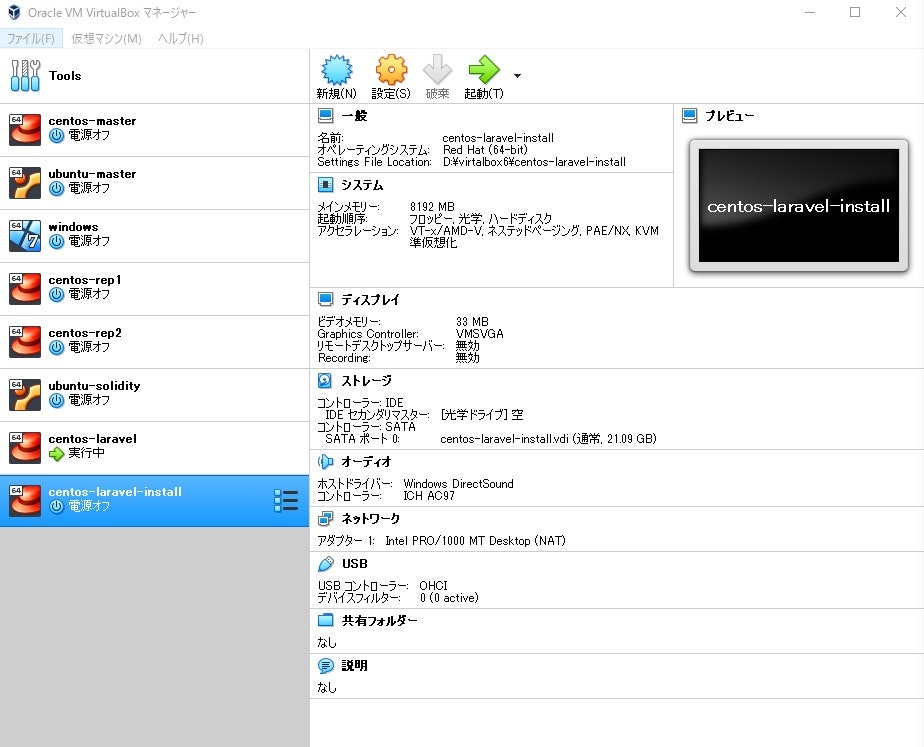The height and width of the screenshot is (747, 924).
Task: Click the Shared Folders (共有フォルダー) folder icon
Action: (325, 620)
